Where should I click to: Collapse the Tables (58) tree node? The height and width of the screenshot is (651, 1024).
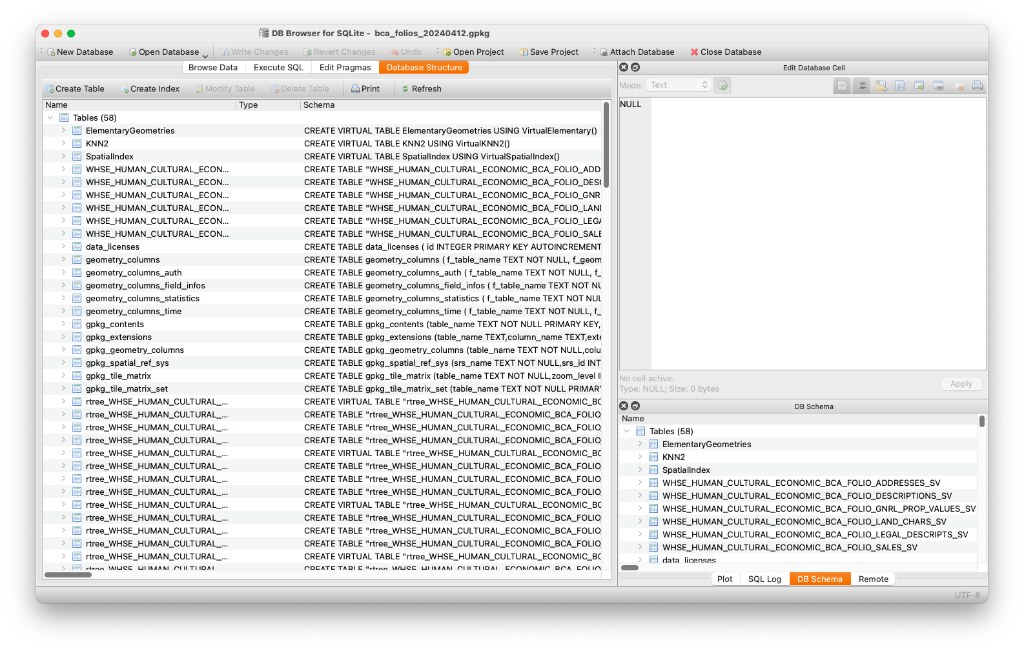point(49,117)
